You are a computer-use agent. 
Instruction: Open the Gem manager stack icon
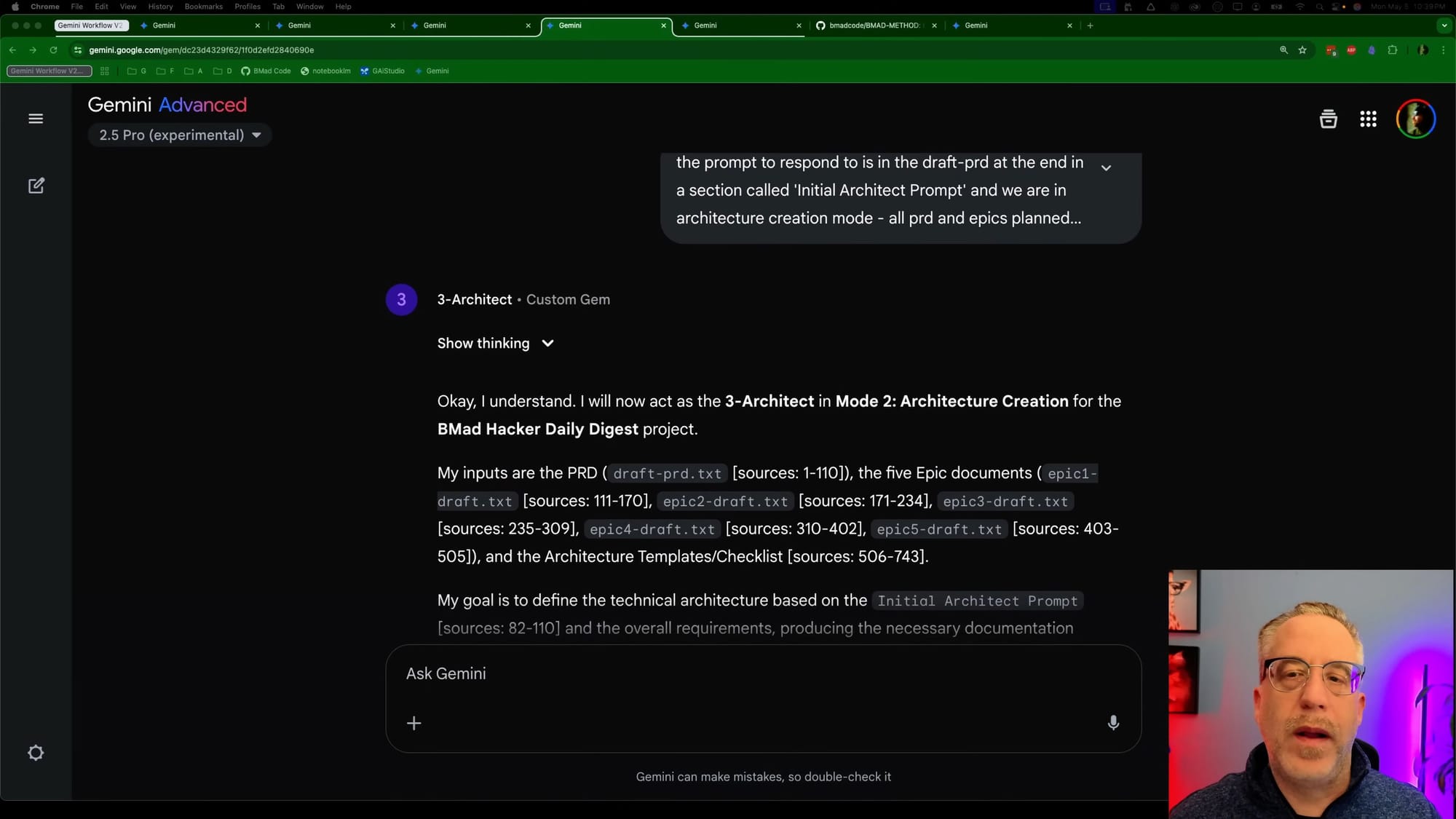[1328, 119]
